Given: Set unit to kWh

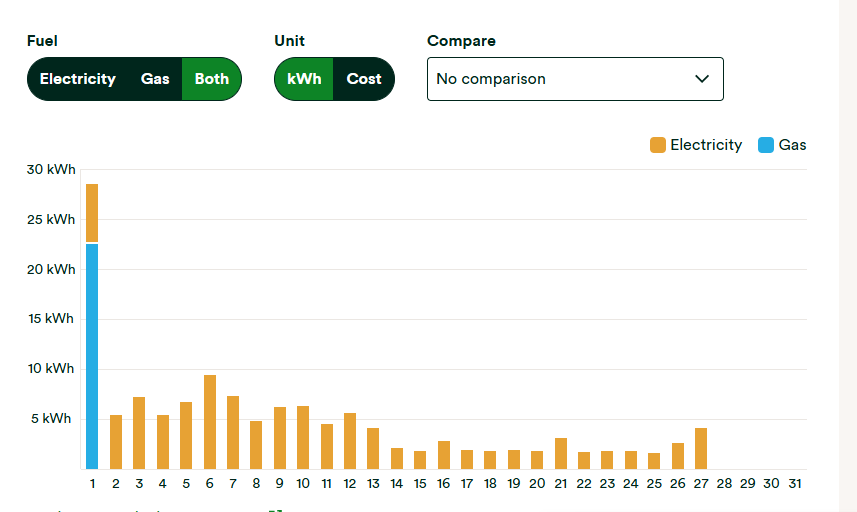Looking at the screenshot, I should [304, 79].
